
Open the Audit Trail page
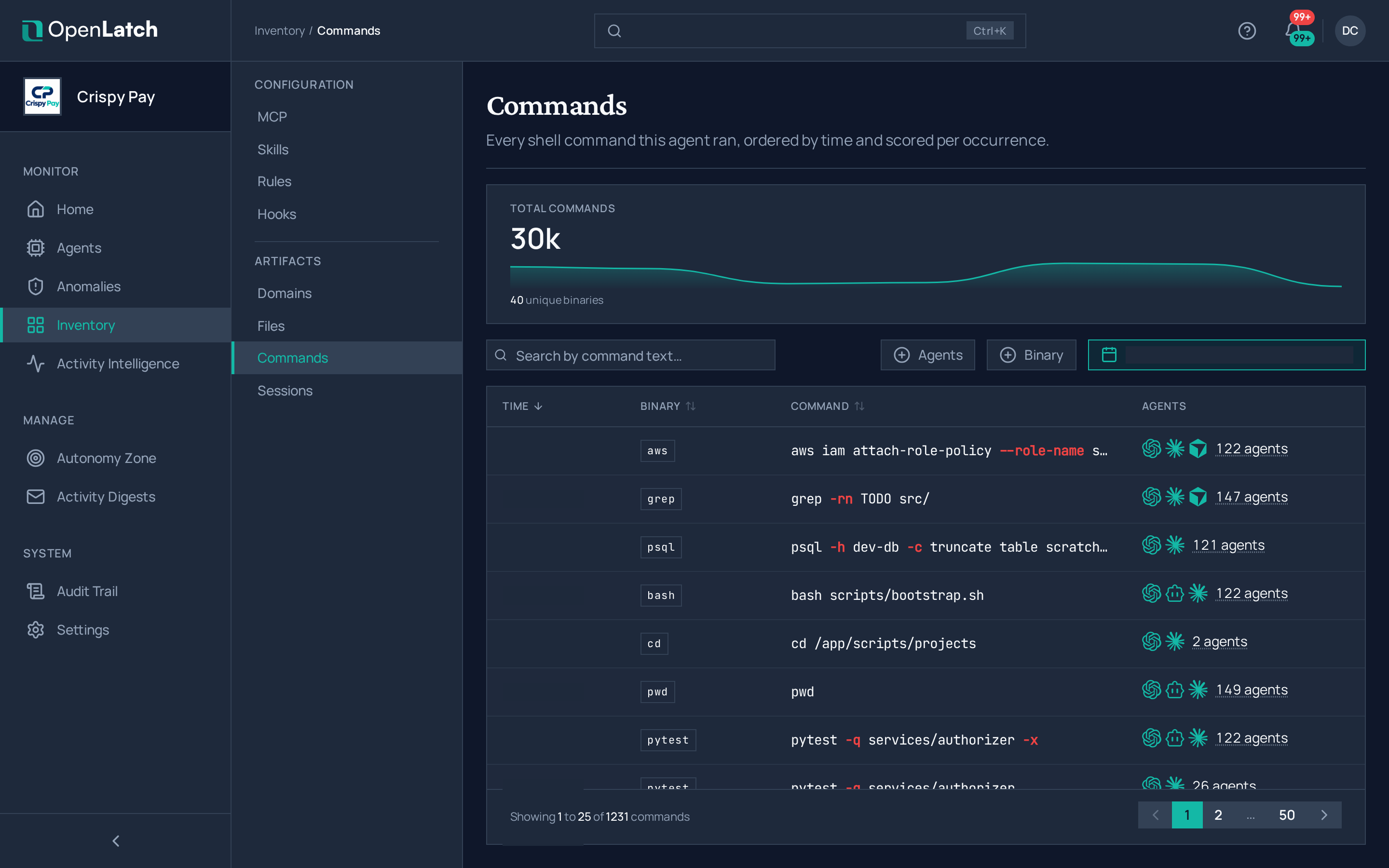click(x=115, y=591)
